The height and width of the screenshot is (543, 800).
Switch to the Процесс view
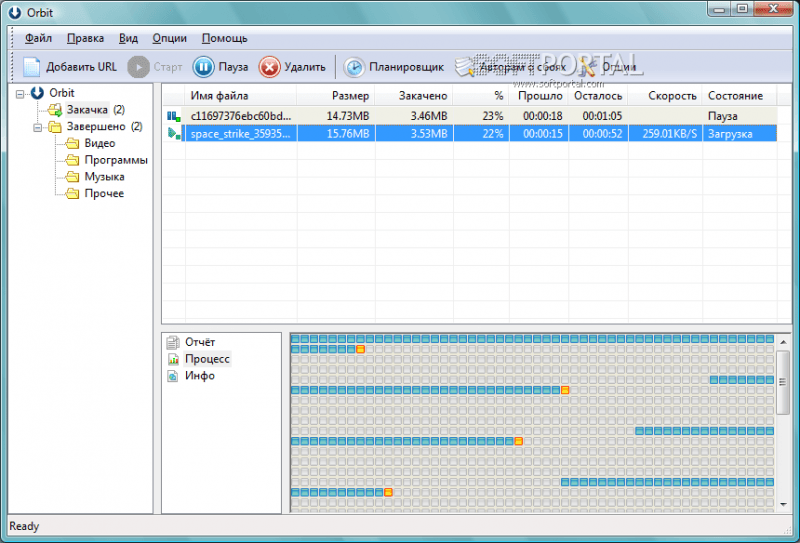(x=207, y=359)
